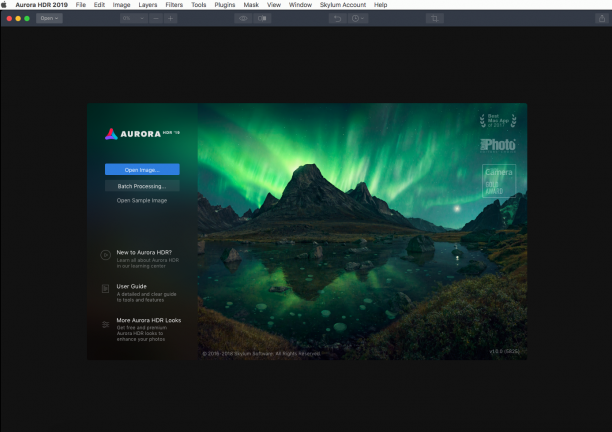
Task: Click the zoom out minus icon
Action: 156,18
